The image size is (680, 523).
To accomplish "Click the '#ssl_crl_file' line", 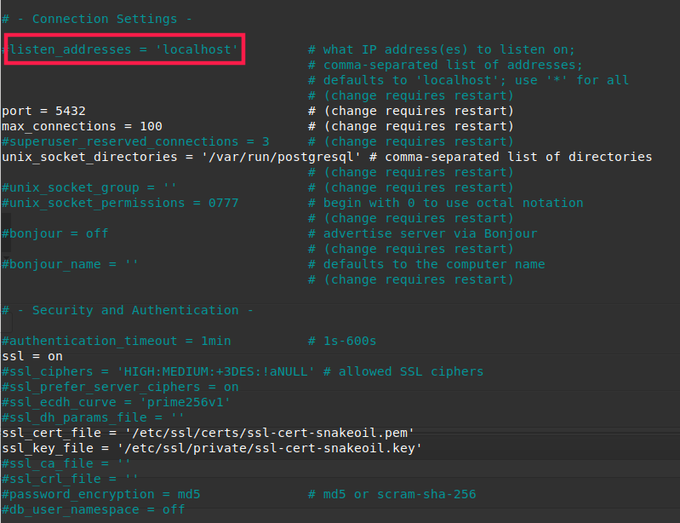I will point(70,479).
